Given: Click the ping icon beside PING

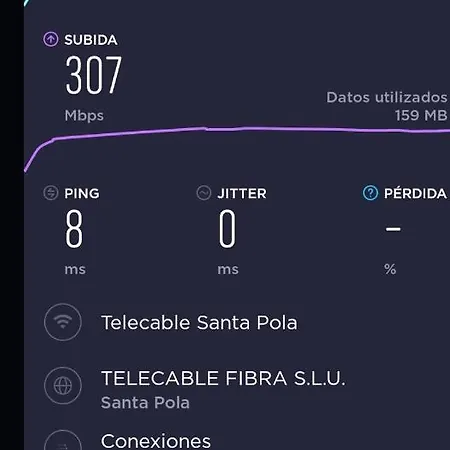Looking at the screenshot, I should [51, 193].
